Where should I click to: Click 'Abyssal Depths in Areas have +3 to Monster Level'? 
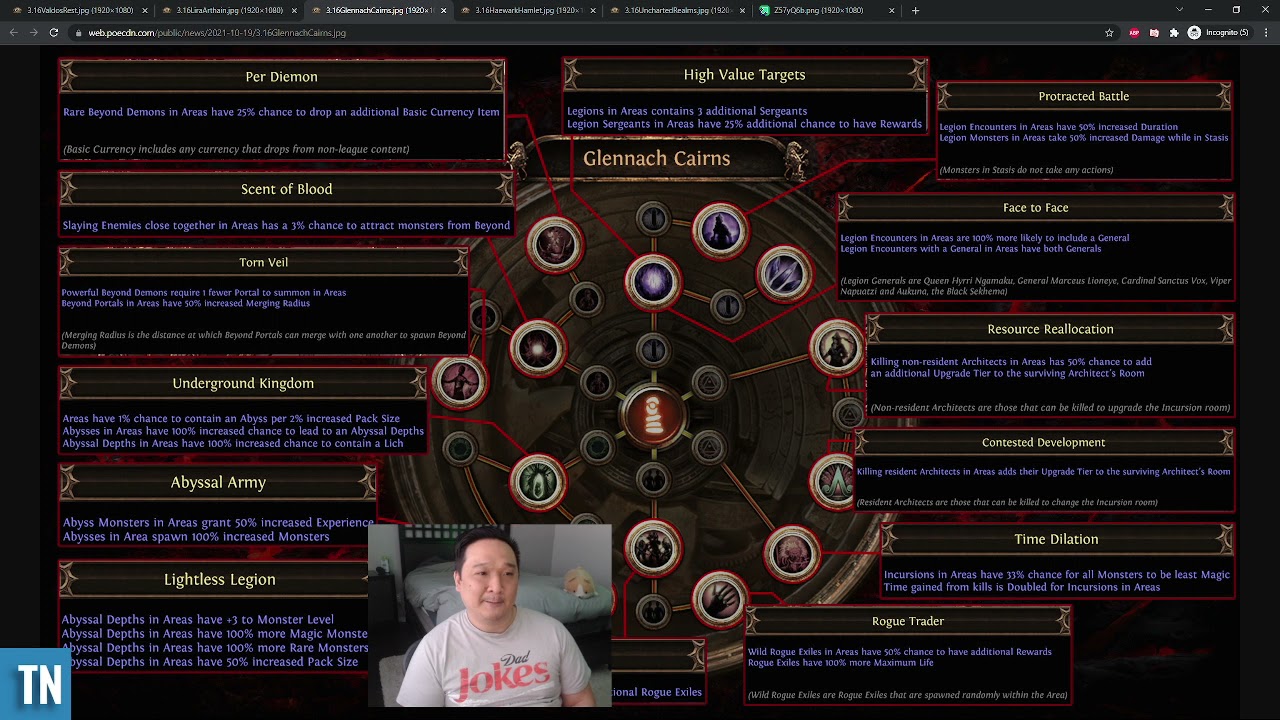pos(198,620)
